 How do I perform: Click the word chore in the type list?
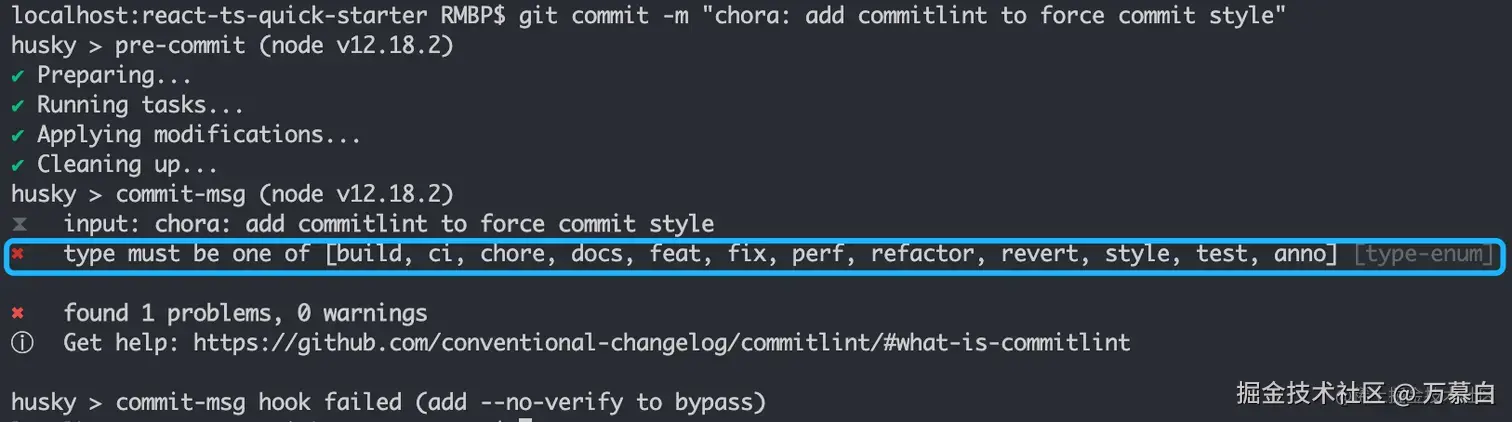click(x=512, y=254)
